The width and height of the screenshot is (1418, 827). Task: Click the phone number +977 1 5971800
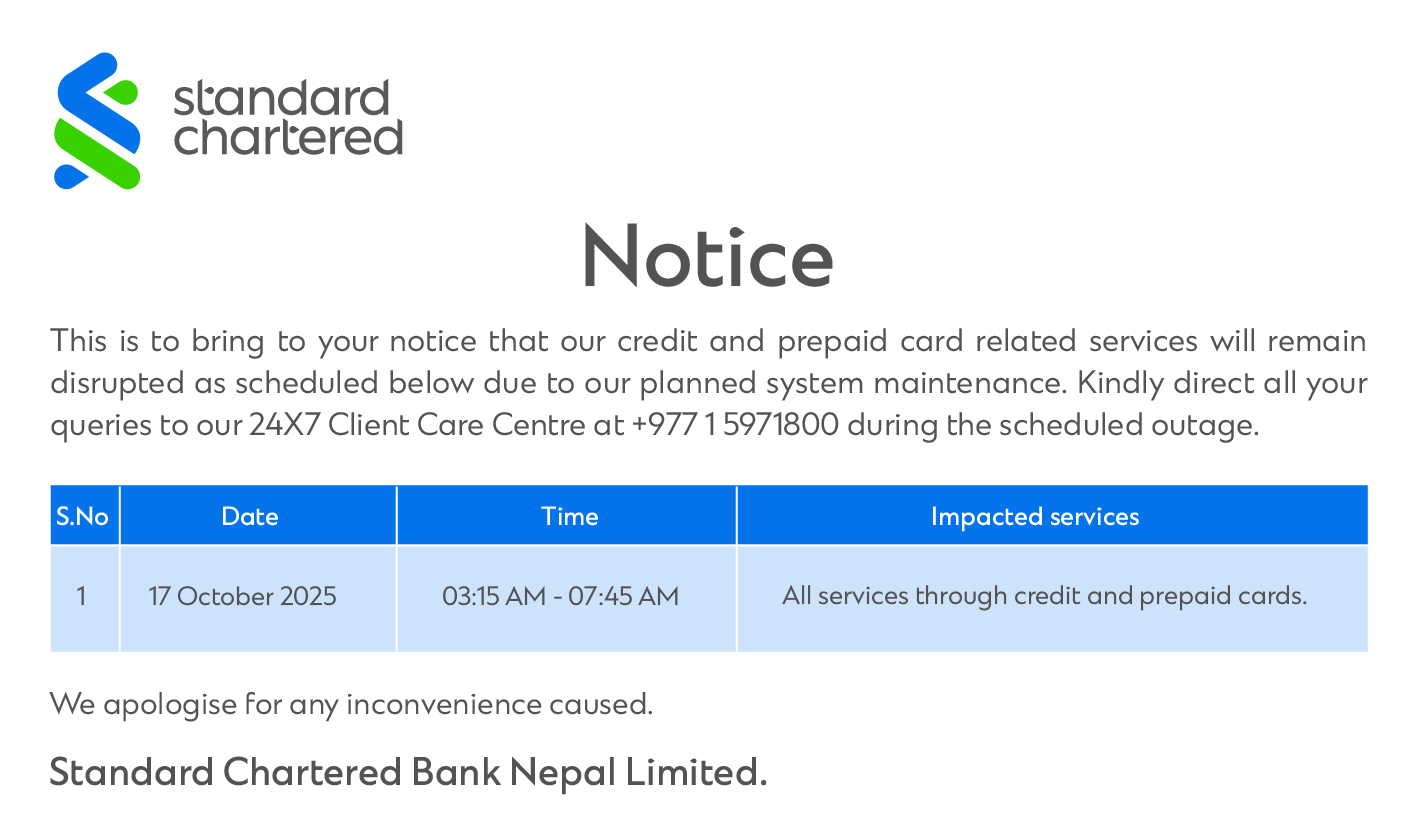point(735,426)
